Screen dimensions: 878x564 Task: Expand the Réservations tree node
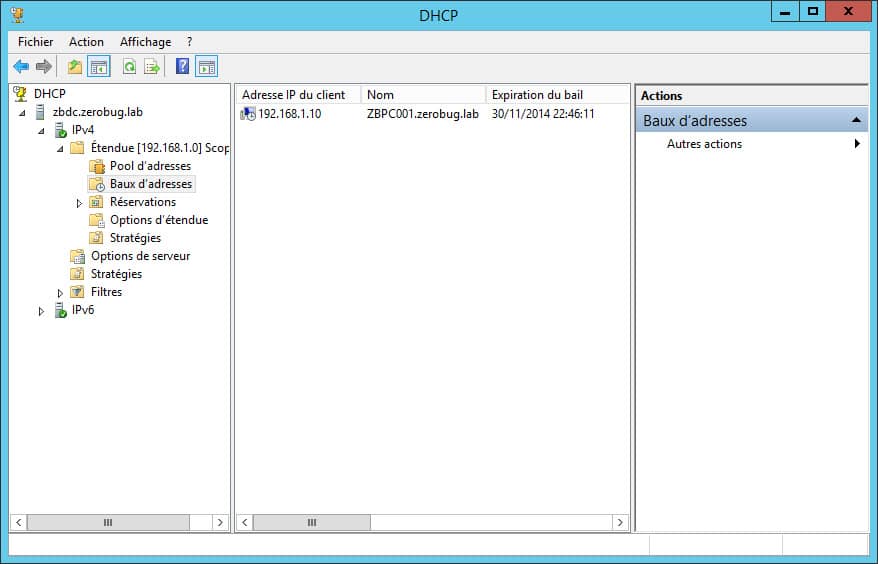pyautogui.click(x=80, y=203)
